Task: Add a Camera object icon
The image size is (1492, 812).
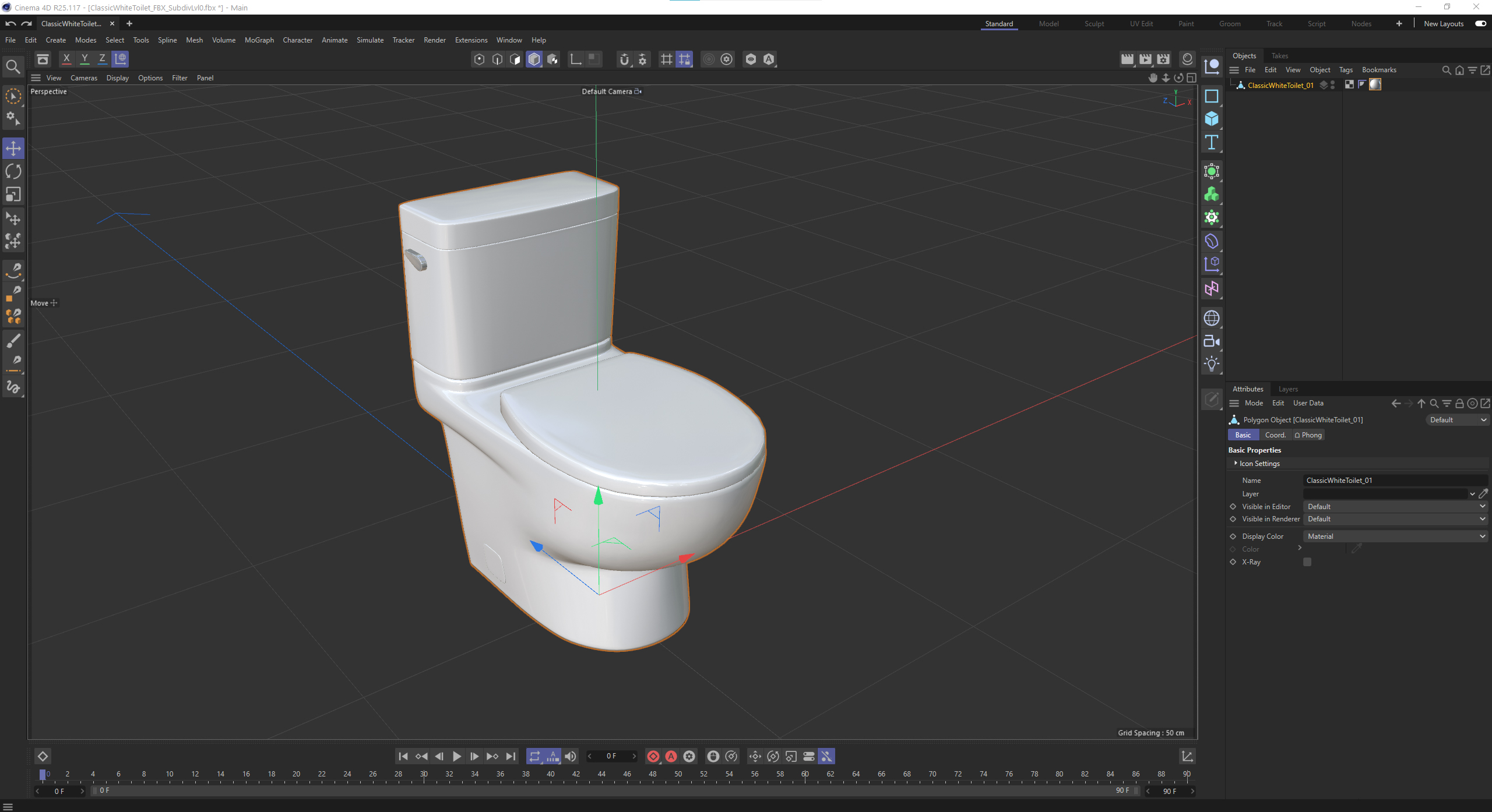Action: point(1212,341)
